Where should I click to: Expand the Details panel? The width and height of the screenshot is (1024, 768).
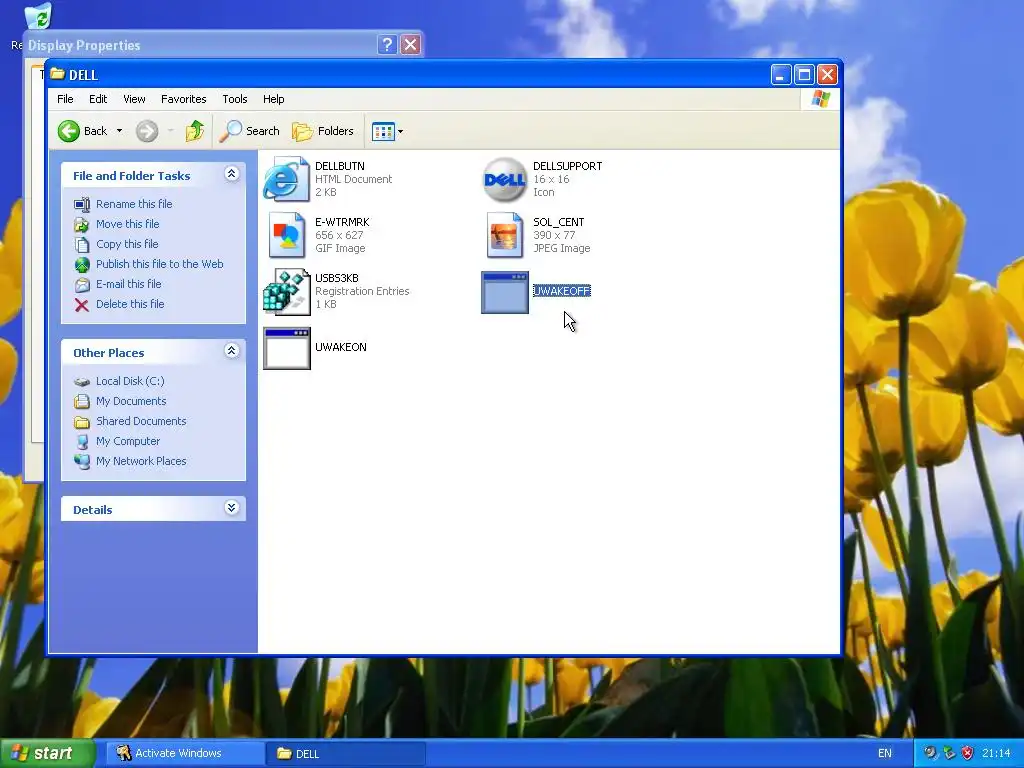click(x=231, y=507)
